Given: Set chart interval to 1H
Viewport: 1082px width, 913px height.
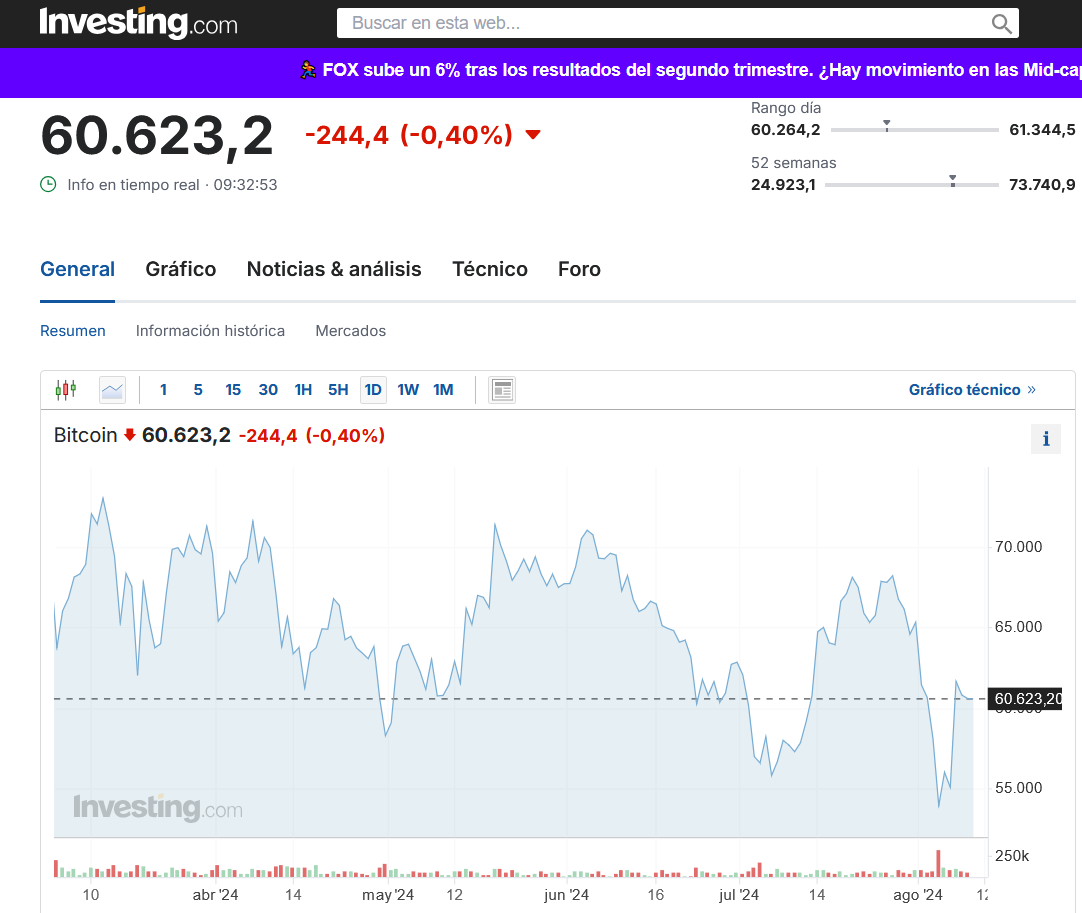Looking at the screenshot, I should point(304,390).
